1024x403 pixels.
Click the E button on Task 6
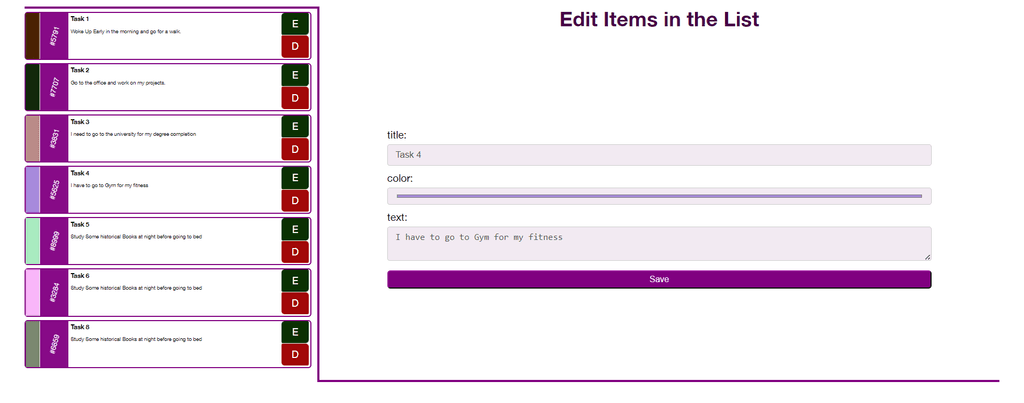(x=295, y=281)
